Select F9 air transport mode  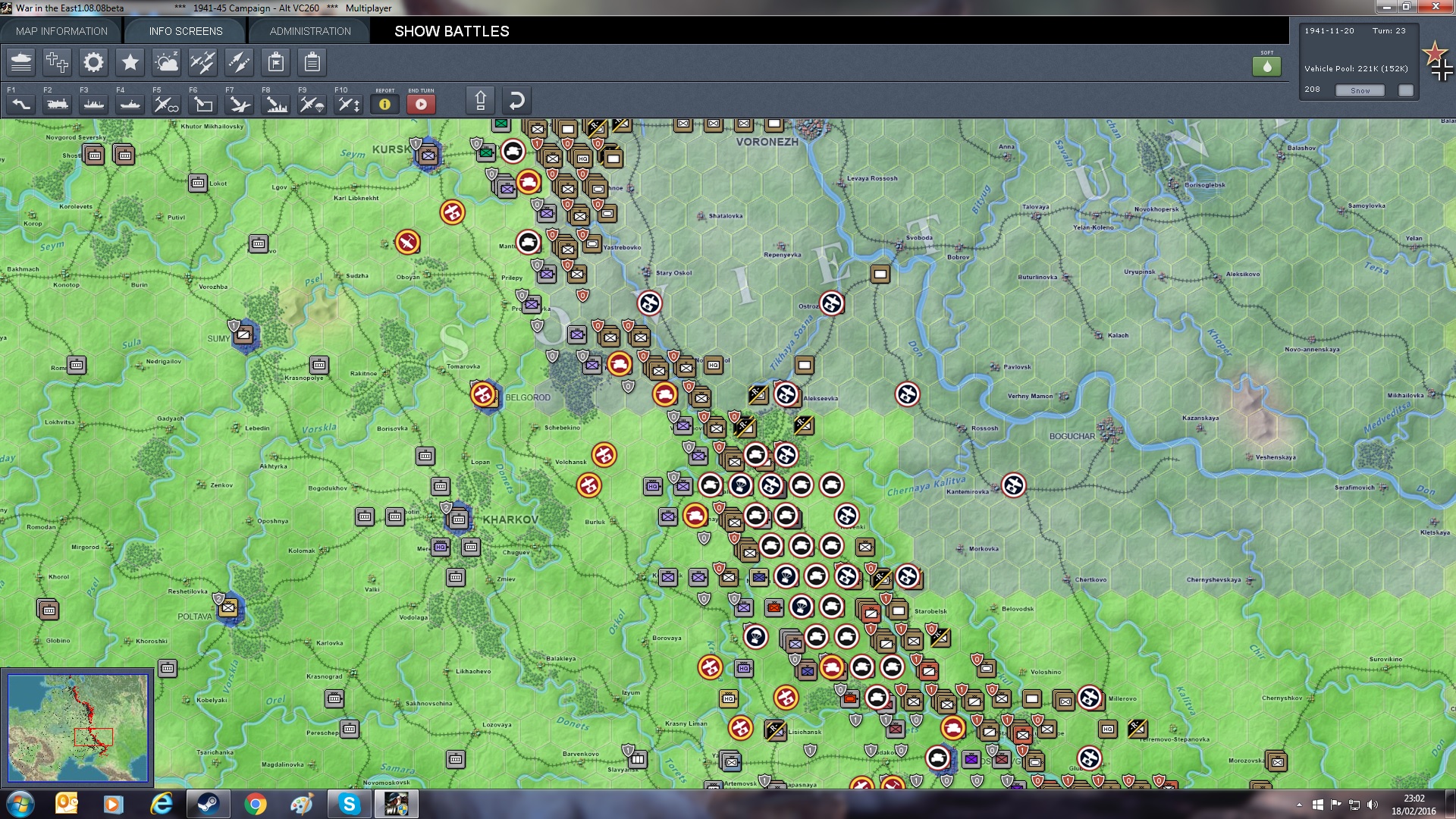[x=312, y=104]
